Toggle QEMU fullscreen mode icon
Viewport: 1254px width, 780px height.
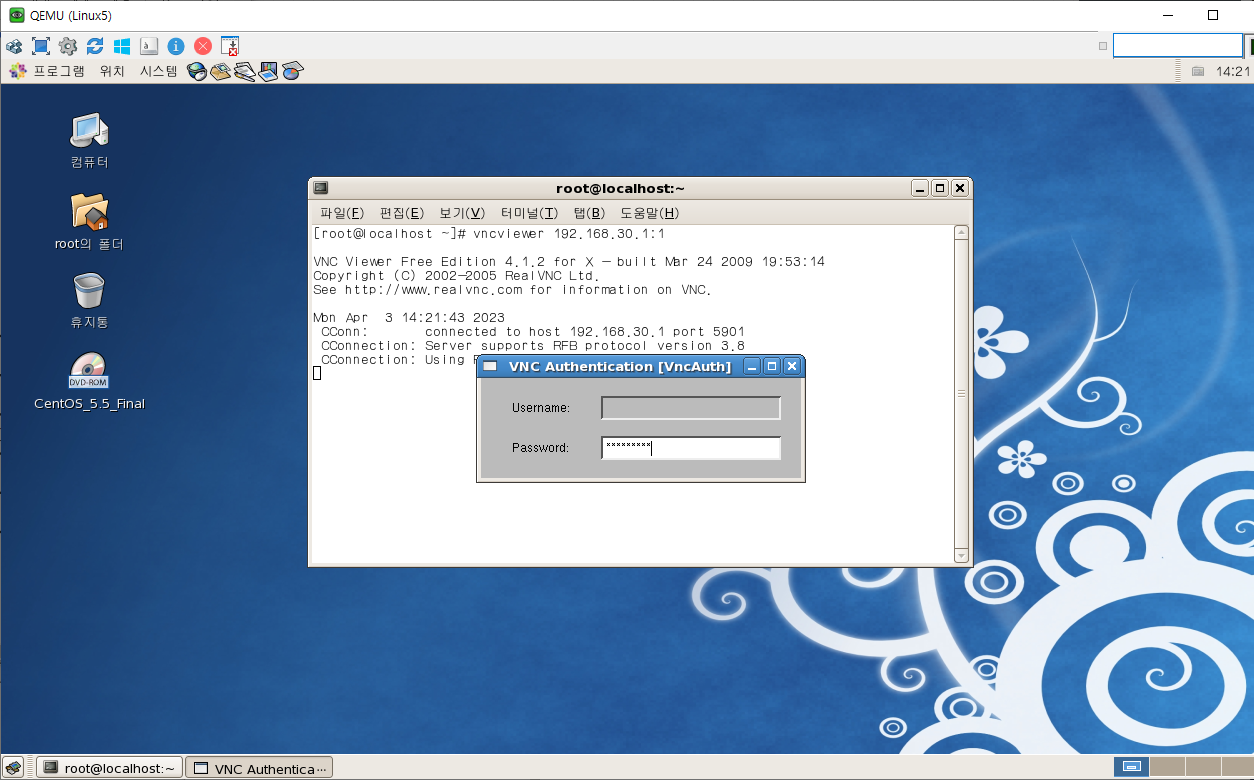pos(41,46)
